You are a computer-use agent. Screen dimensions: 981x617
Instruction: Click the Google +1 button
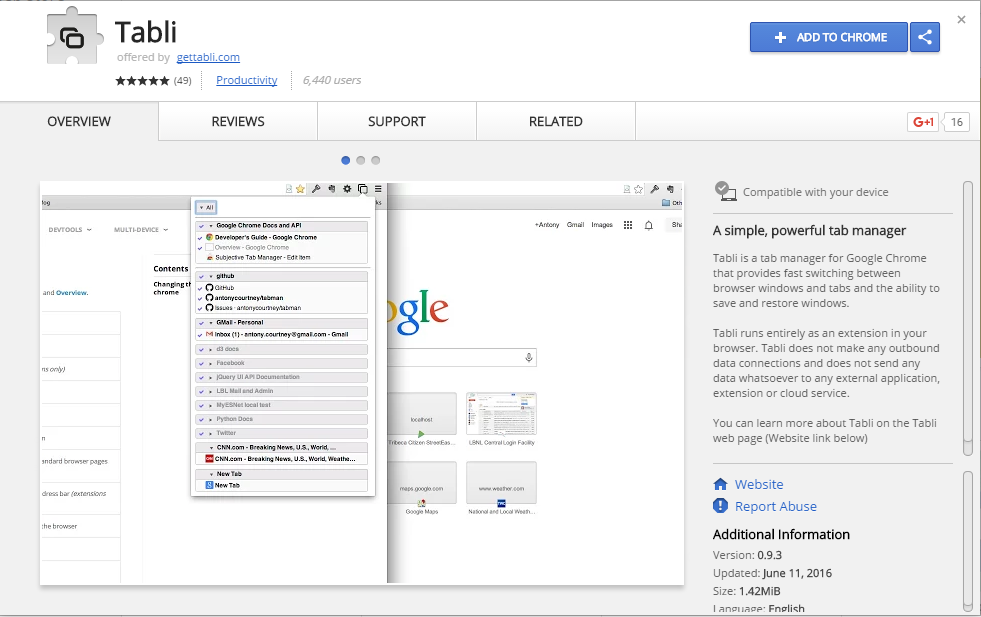pyautogui.click(x=923, y=122)
